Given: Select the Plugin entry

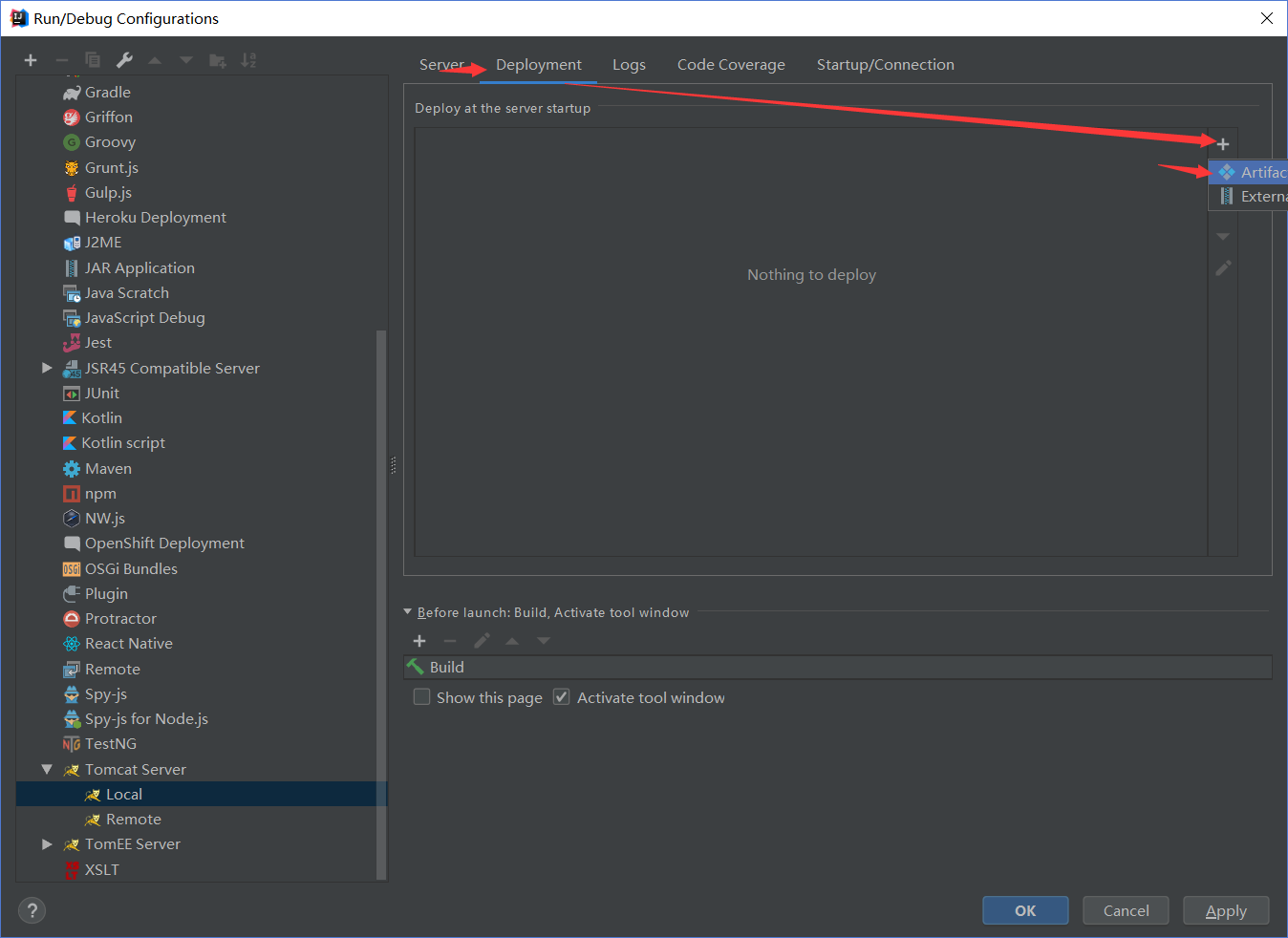Looking at the screenshot, I should (x=106, y=594).
